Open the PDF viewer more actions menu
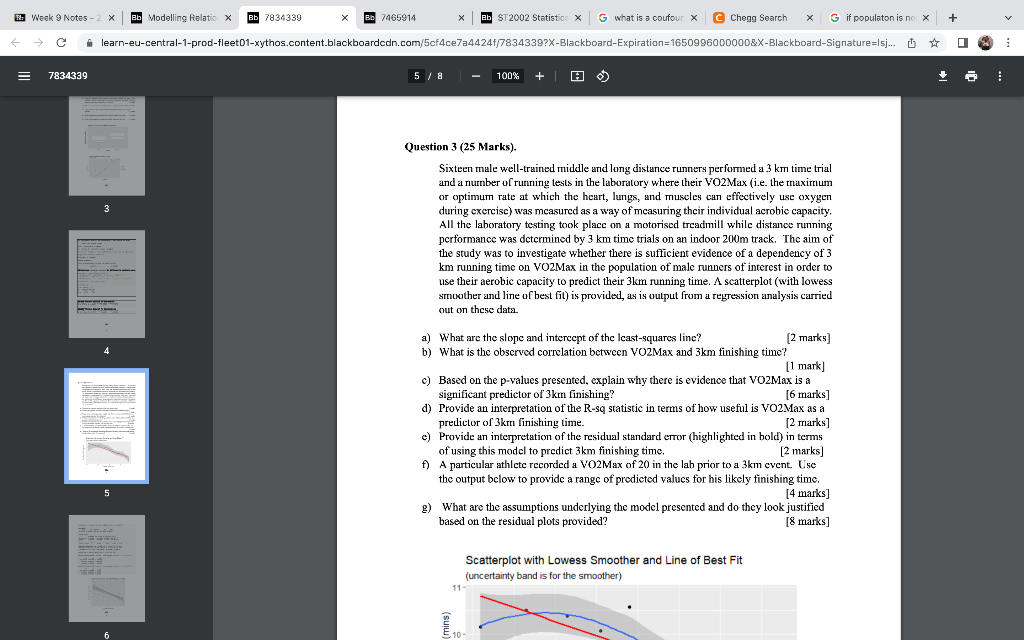This screenshot has height=640, width=1024. tap(999, 76)
